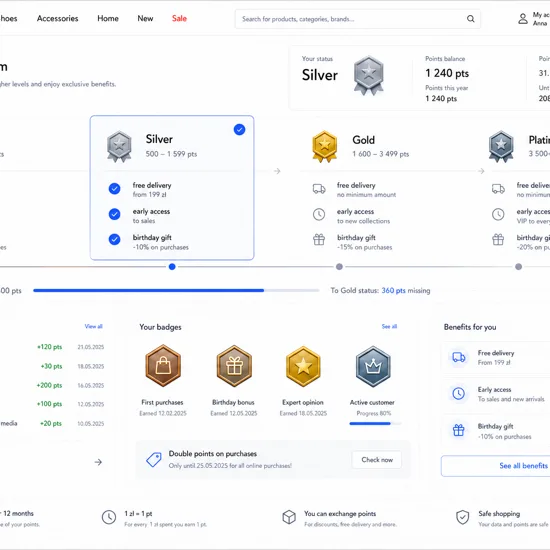Click arrow between Gold and Platinum tiers
Screen dimensions: 550x550
(x=481, y=171)
